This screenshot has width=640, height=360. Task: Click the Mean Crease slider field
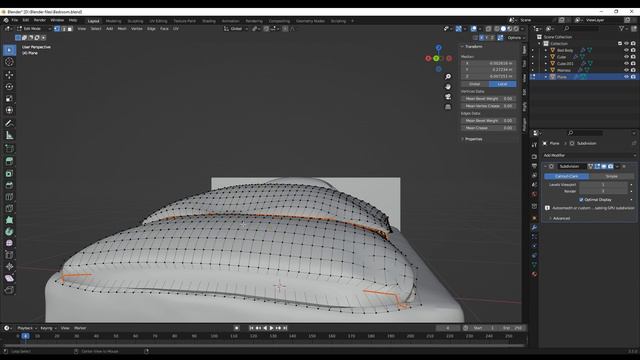click(x=488, y=128)
